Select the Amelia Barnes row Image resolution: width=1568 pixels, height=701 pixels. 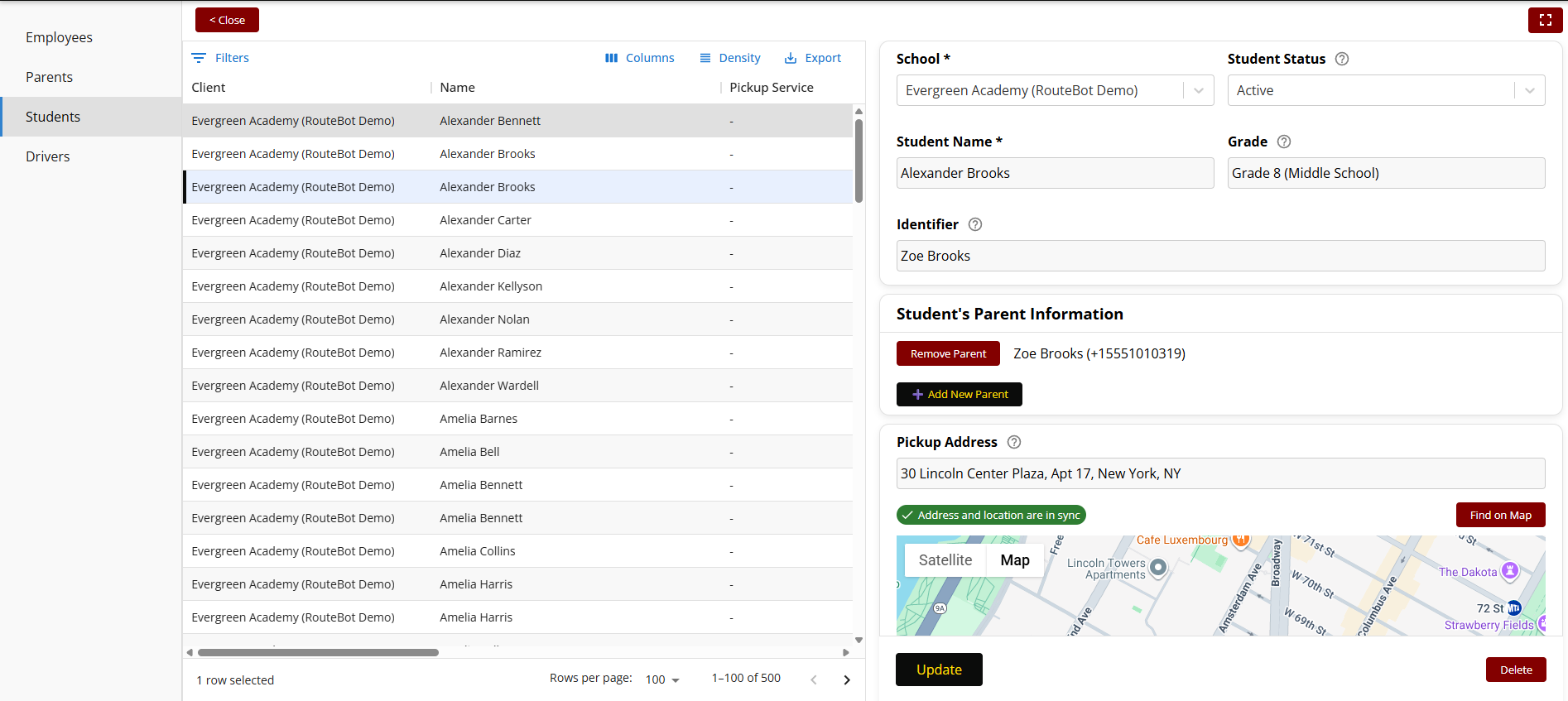point(517,419)
